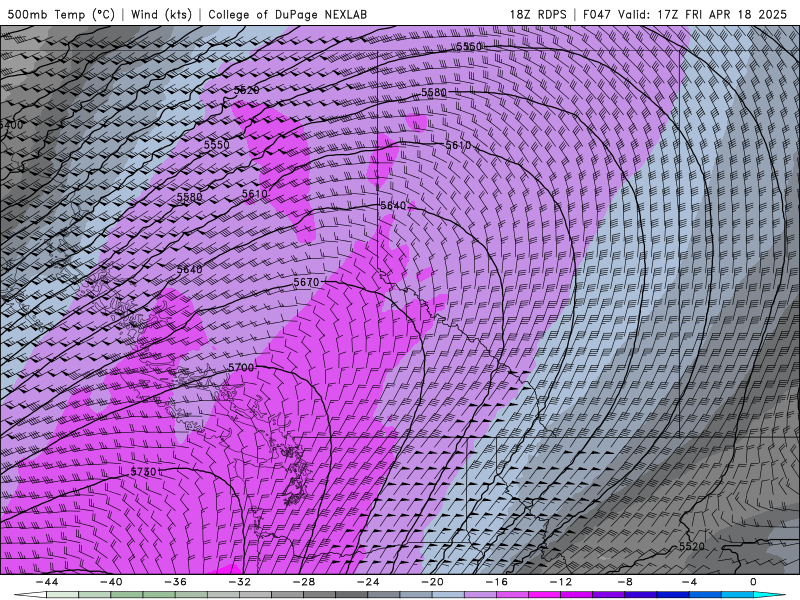The height and width of the screenshot is (600, 800).
Task: Click the -8 value on the color scale
Action: (625, 582)
